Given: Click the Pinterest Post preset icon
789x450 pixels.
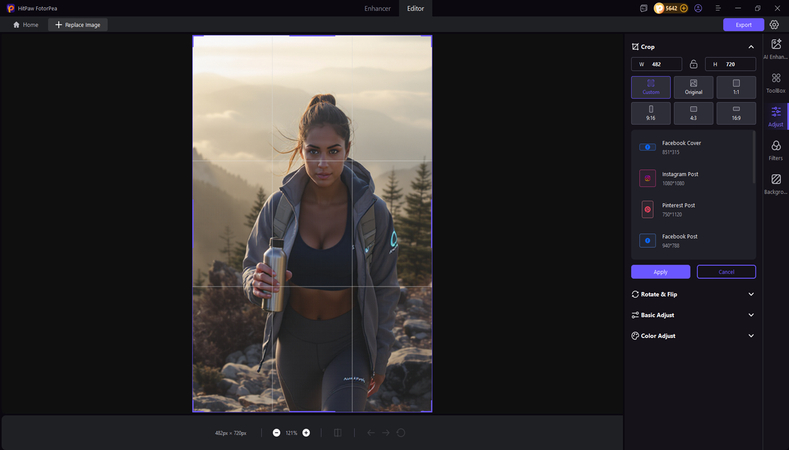Looking at the screenshot, I should [x=647, y=209].
